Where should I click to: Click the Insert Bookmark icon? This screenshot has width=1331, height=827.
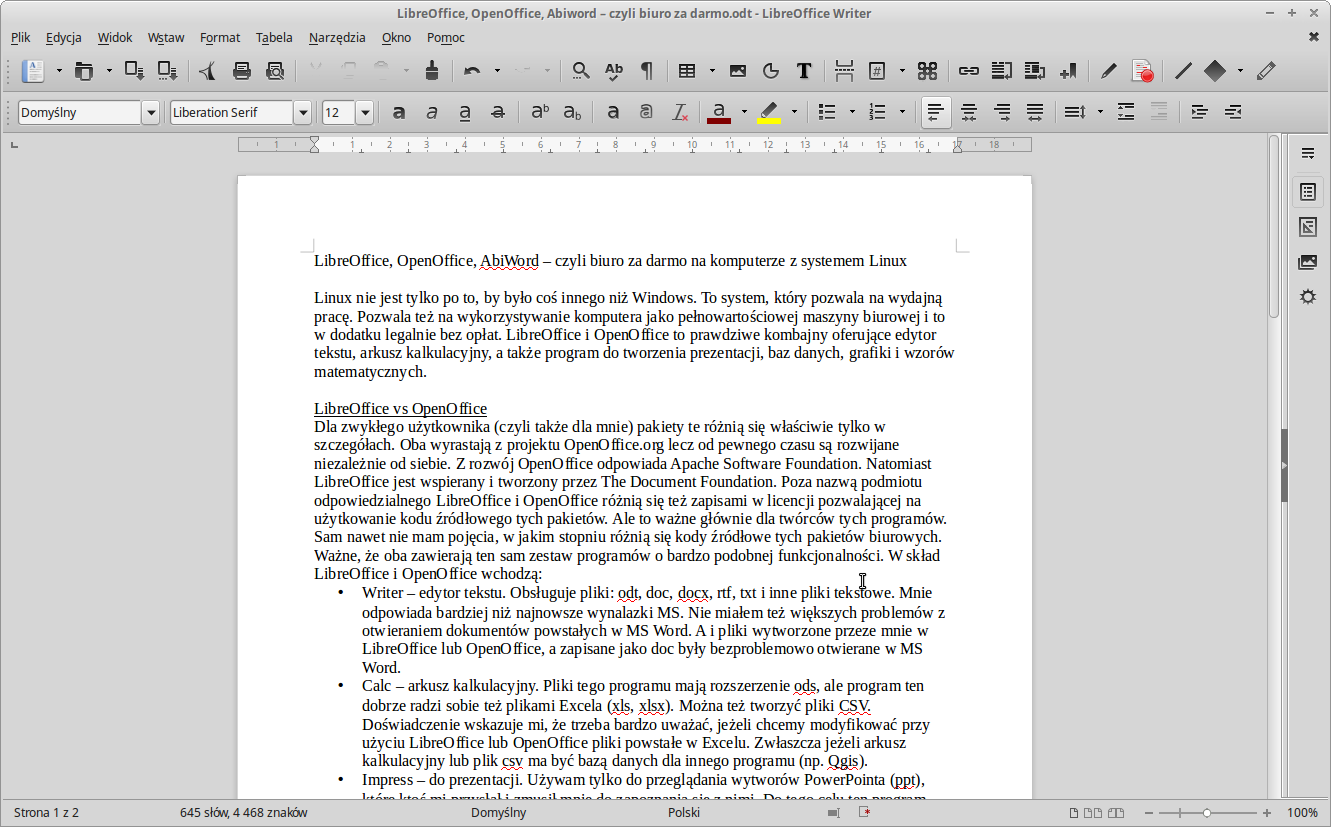(1068, 71)
